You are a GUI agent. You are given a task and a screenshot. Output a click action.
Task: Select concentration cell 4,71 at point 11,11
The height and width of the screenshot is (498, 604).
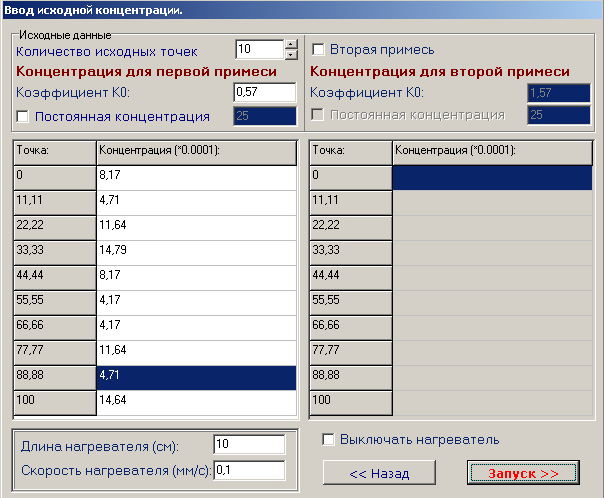click(196, 203)
